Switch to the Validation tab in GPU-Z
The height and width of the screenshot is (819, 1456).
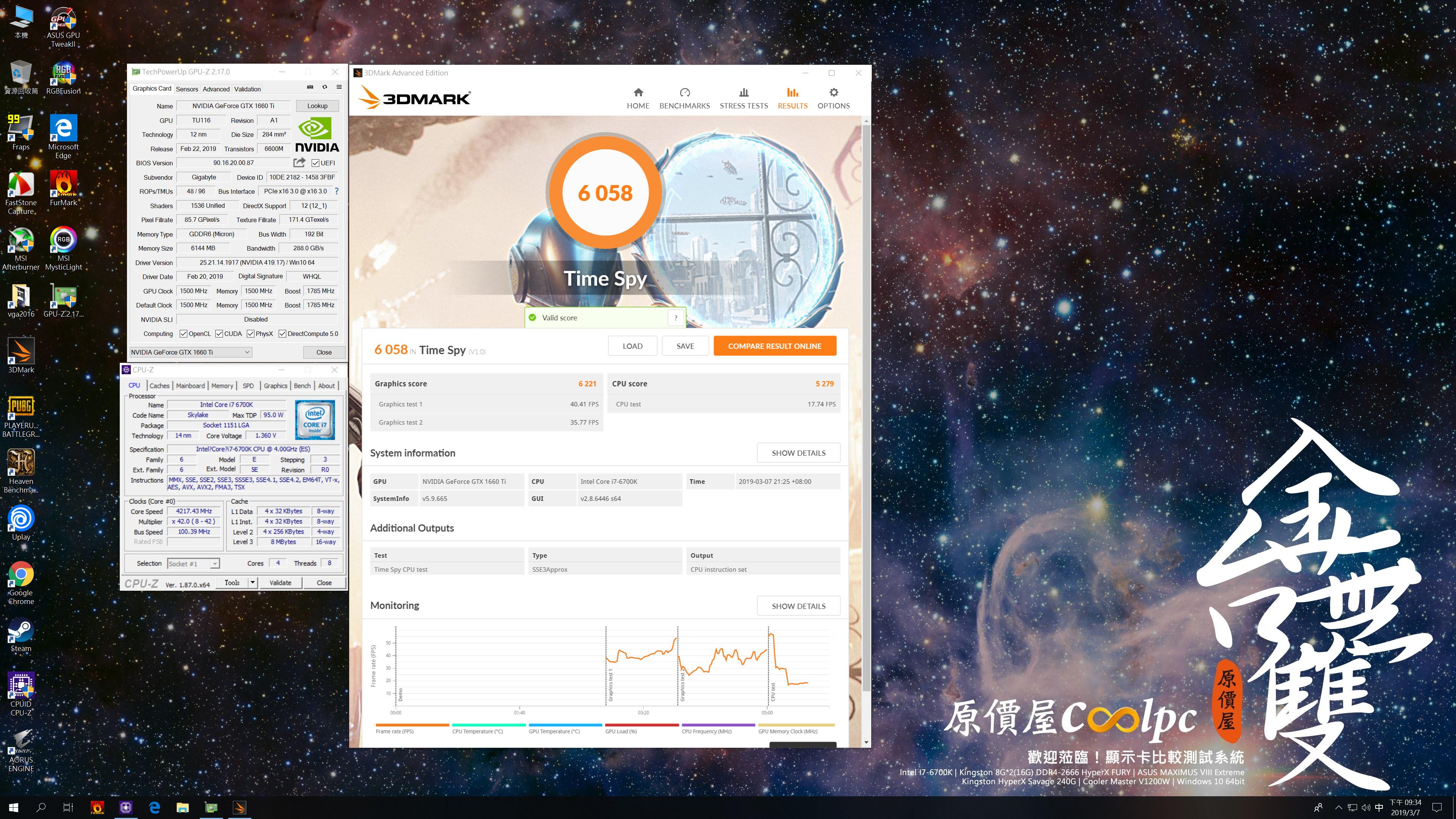pyautogui.click(x=248, y=89)
